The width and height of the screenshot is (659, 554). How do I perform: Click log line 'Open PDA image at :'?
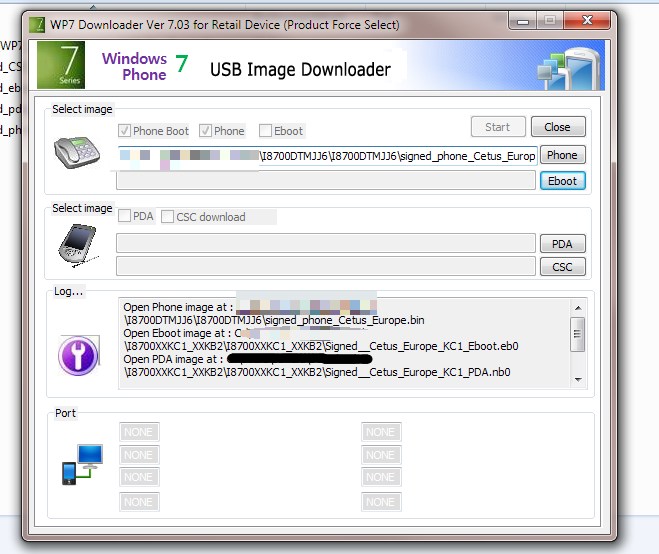point(173,359)
